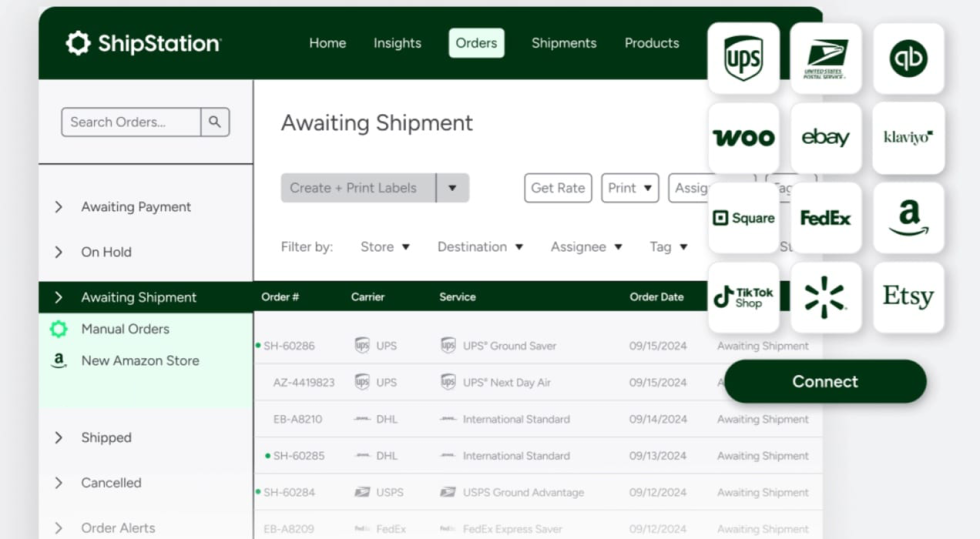Viewport: 980px width, 539px height.
Task: Open order EB-A8209
Action: (x=289, y=529)
